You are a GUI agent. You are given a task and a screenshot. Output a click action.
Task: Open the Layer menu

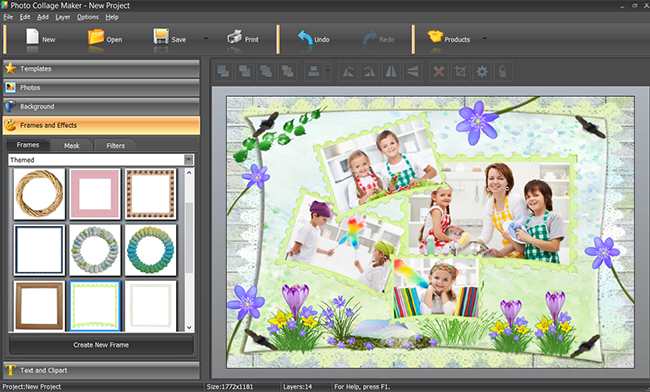pyautogui.click(x=63, y=17)
